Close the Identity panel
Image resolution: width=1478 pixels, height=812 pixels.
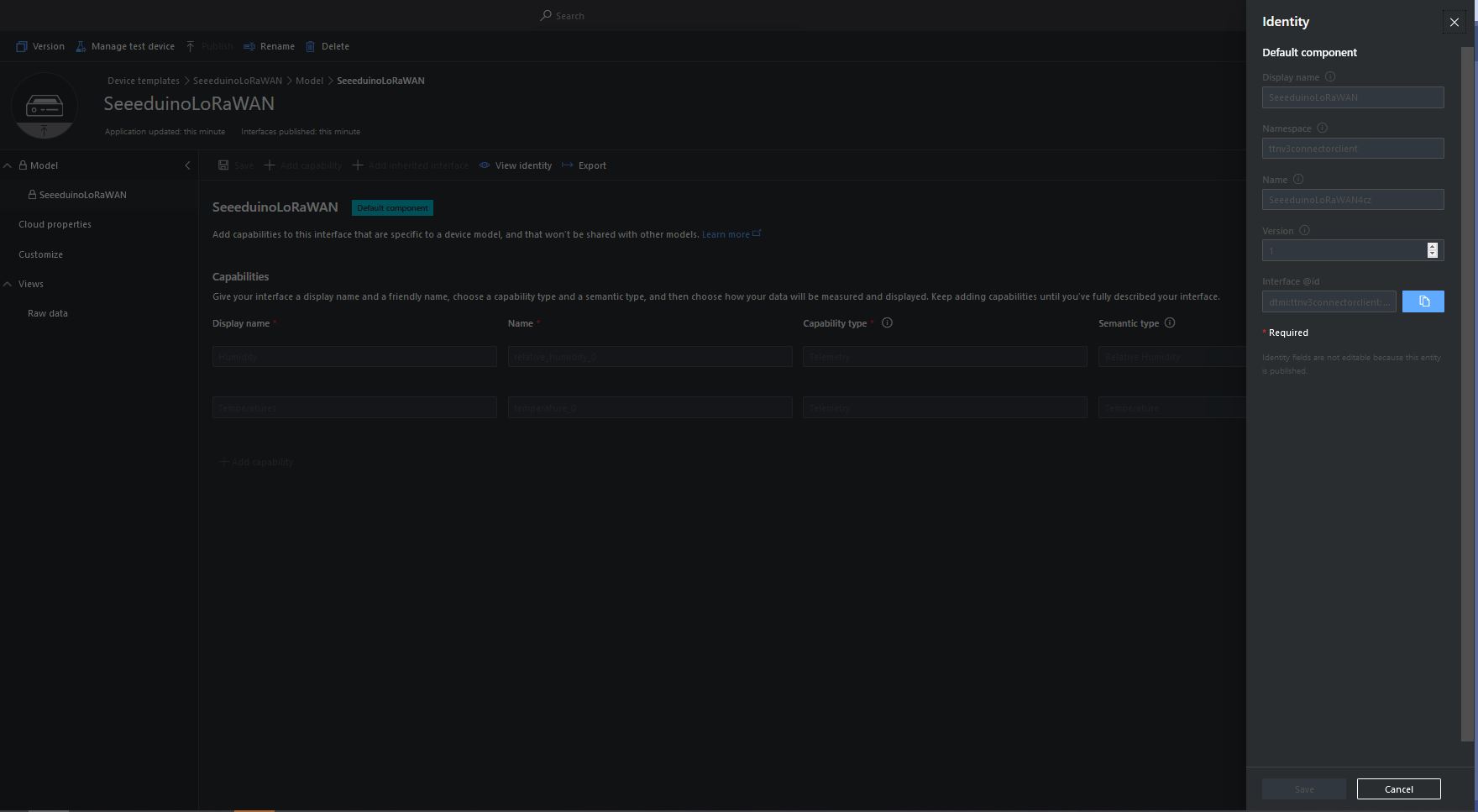coord(1454,23)
